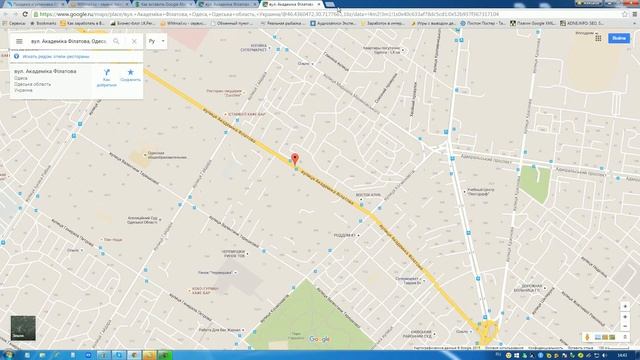Open 'Сервисы' apps bookmark
This screenshot has height=360, width=640.
click(14, 23)
